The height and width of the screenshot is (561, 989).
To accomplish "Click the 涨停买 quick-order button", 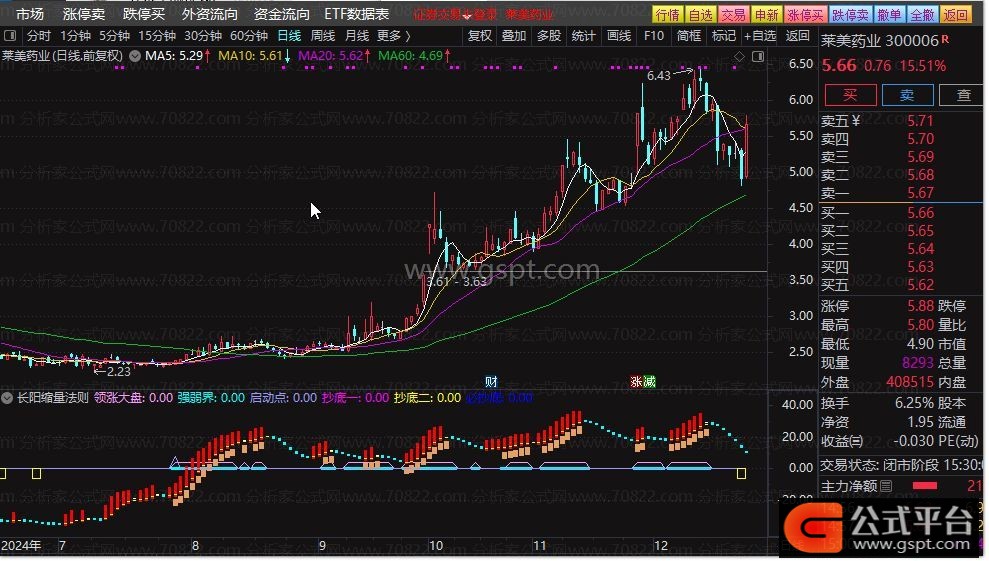I will pyautogui.click(x=805, y=15).
